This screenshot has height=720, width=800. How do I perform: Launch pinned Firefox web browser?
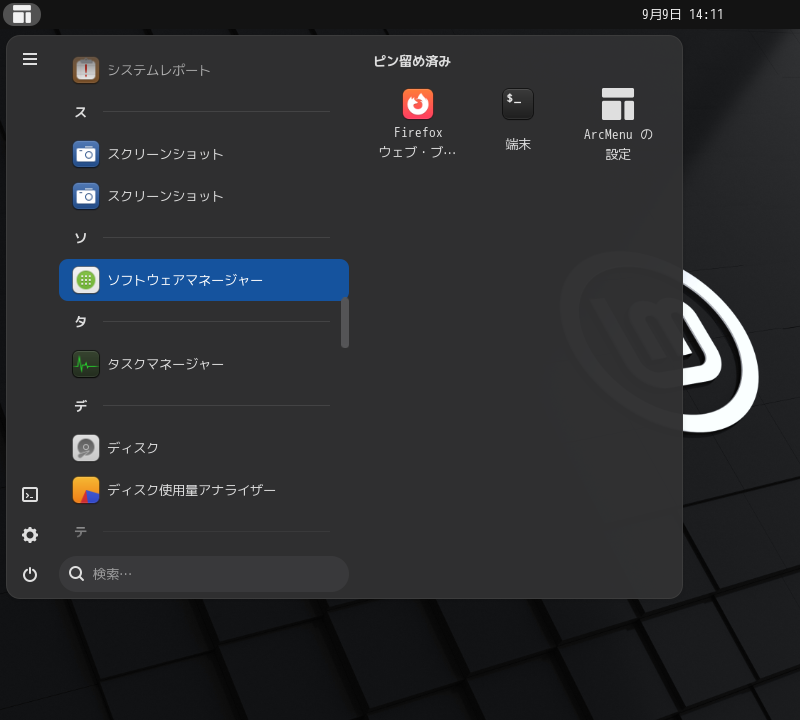click(418, 123)
